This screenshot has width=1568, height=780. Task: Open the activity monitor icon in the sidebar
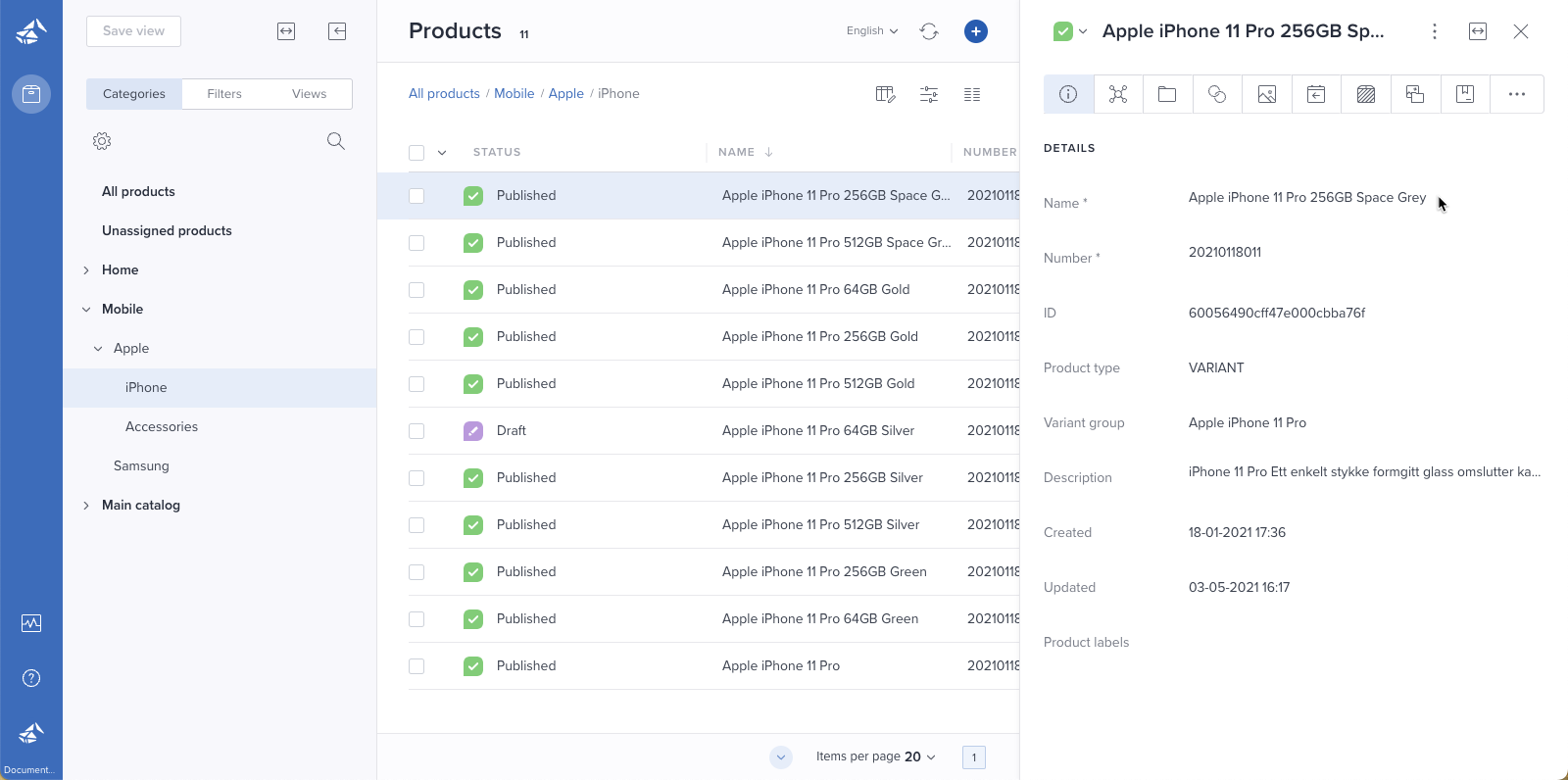pos(31,623)
